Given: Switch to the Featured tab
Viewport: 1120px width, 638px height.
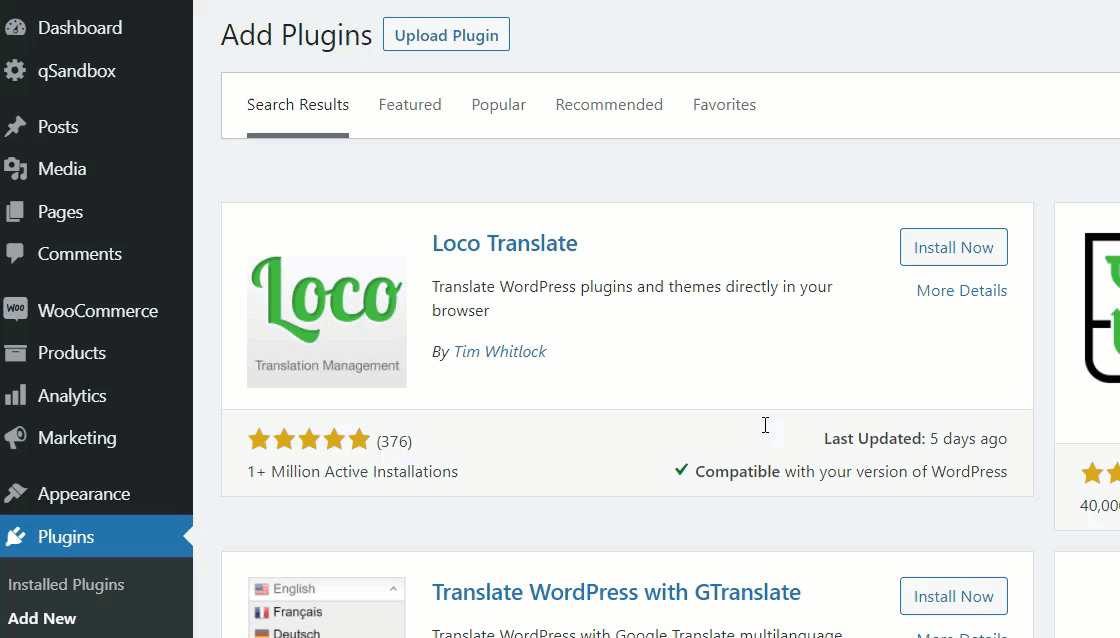Looking at the screenshot, I should [410, 104].
